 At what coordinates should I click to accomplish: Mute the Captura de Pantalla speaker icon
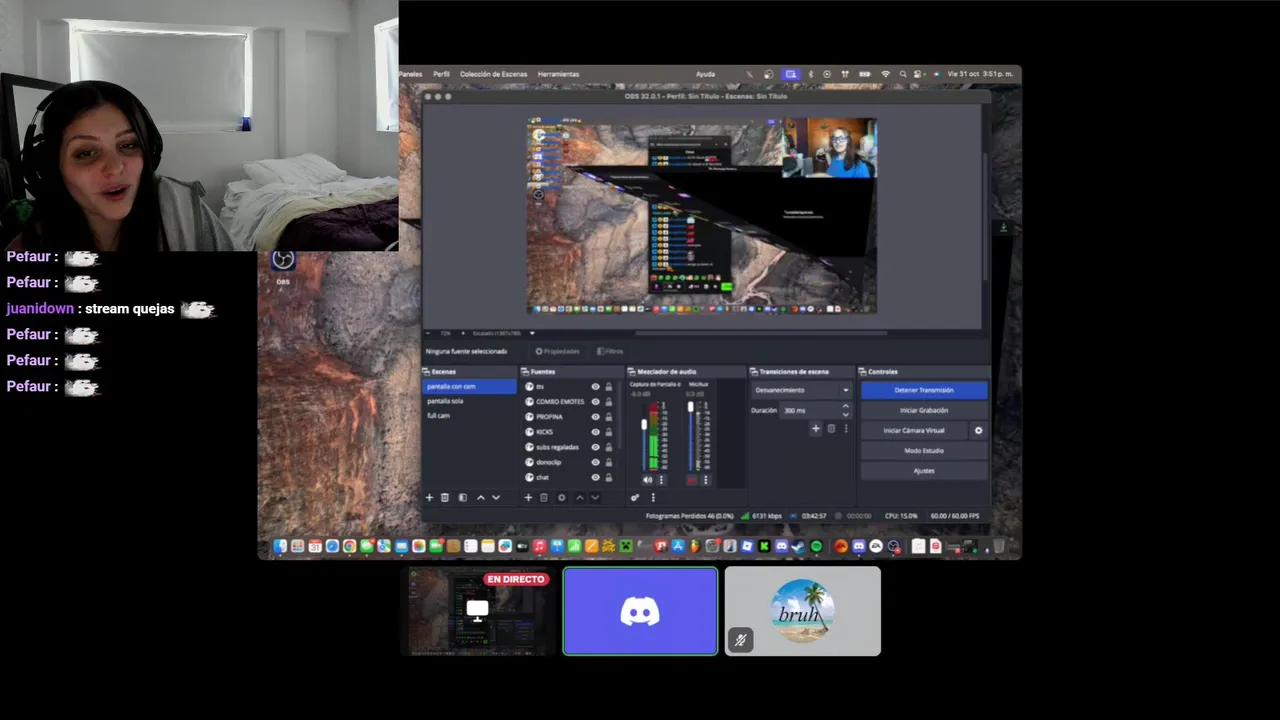pos(647,480)
